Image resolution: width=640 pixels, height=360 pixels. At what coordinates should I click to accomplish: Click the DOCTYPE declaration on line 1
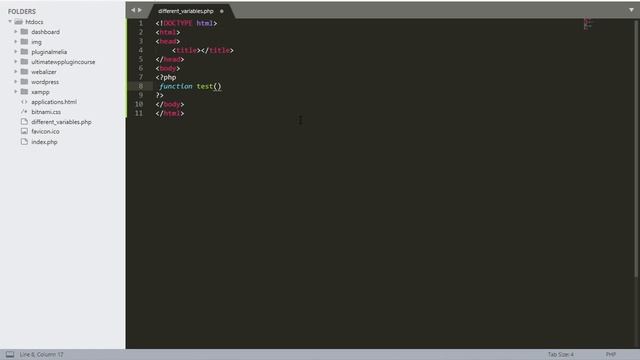(x=186, y=23)
